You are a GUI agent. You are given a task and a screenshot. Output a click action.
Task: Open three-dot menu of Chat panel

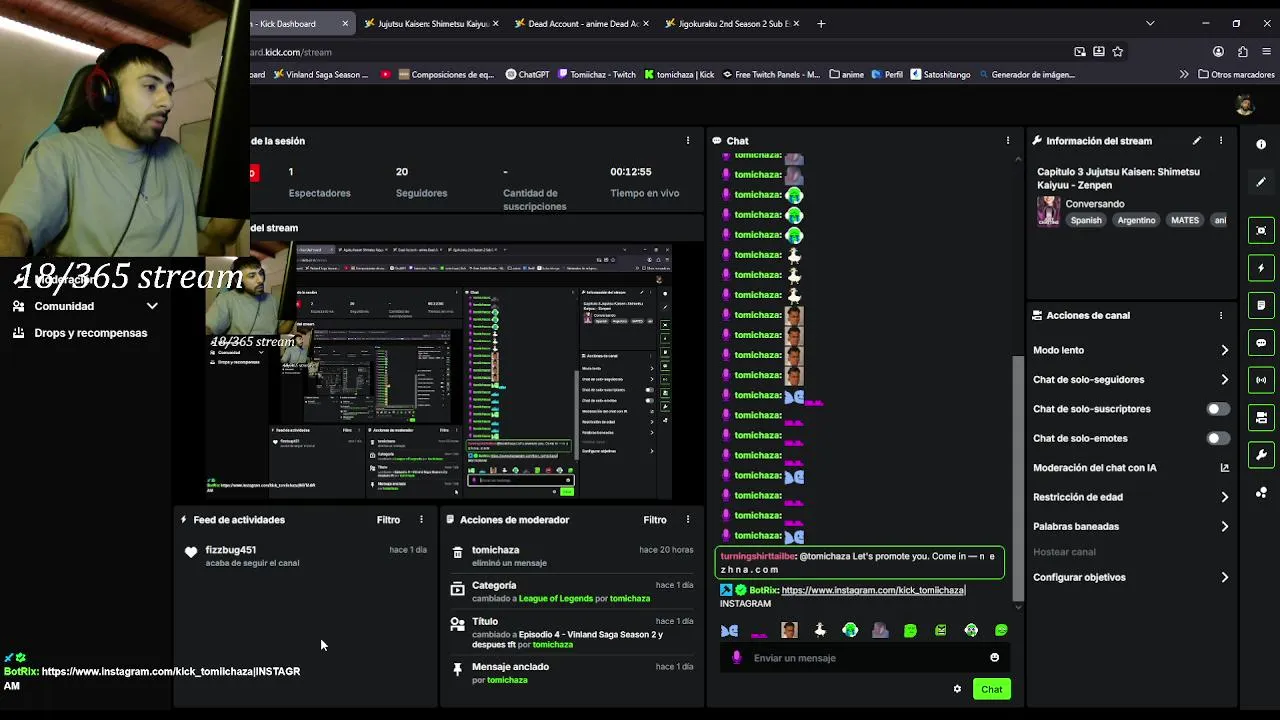(1008, 141)
